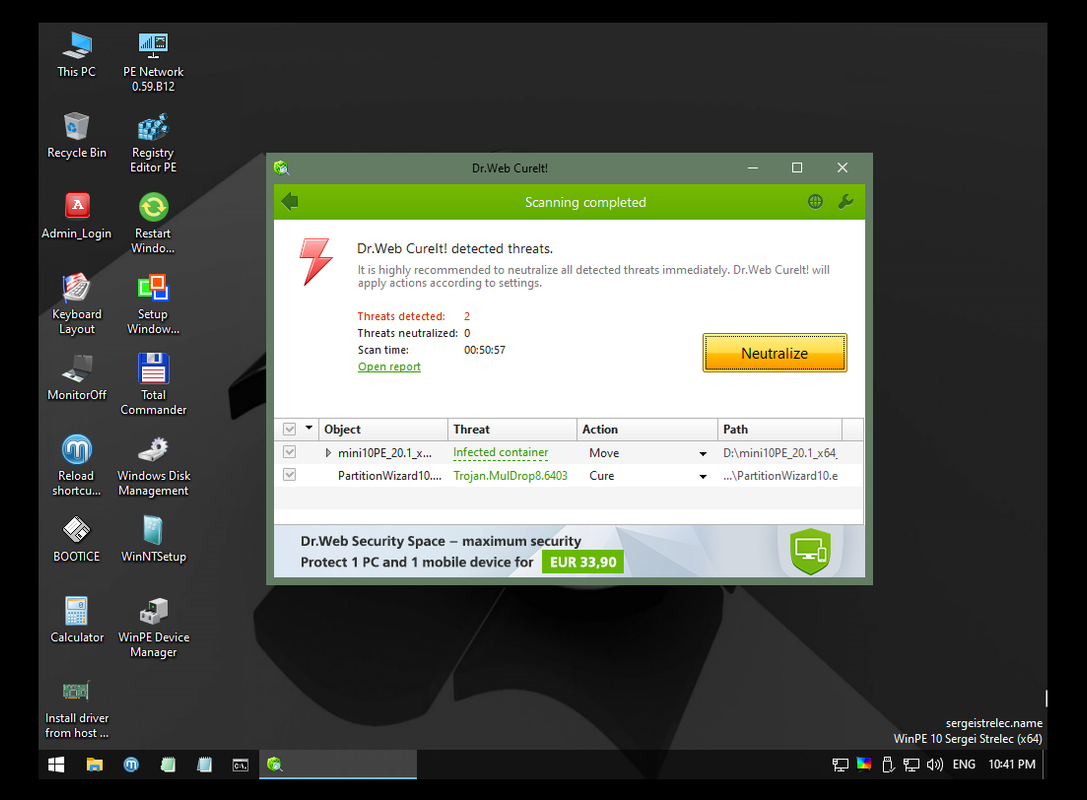Open Windows Disk Management shortcut

[x=153, y=466]
